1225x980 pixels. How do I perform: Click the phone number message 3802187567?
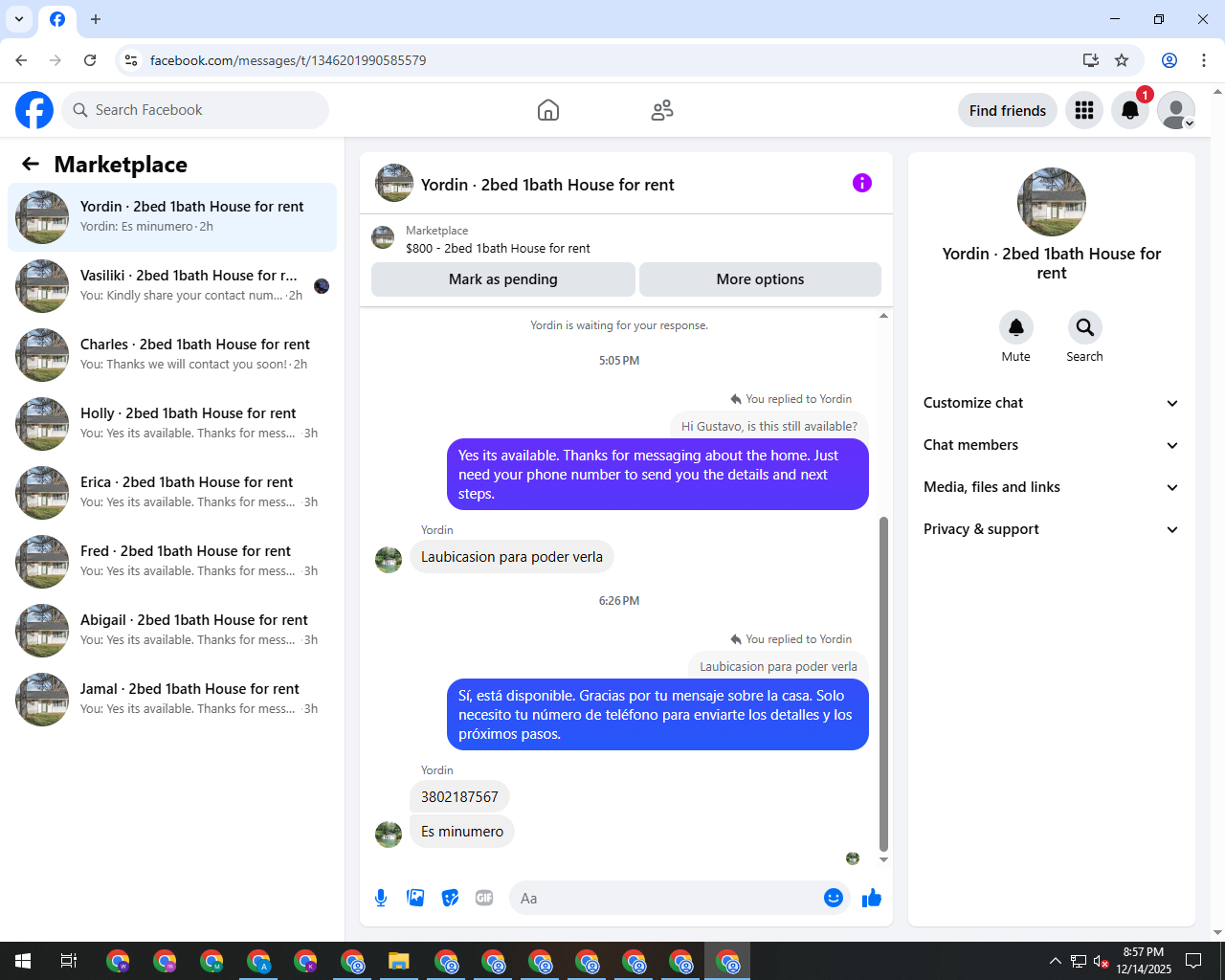[x=459, y=796]
